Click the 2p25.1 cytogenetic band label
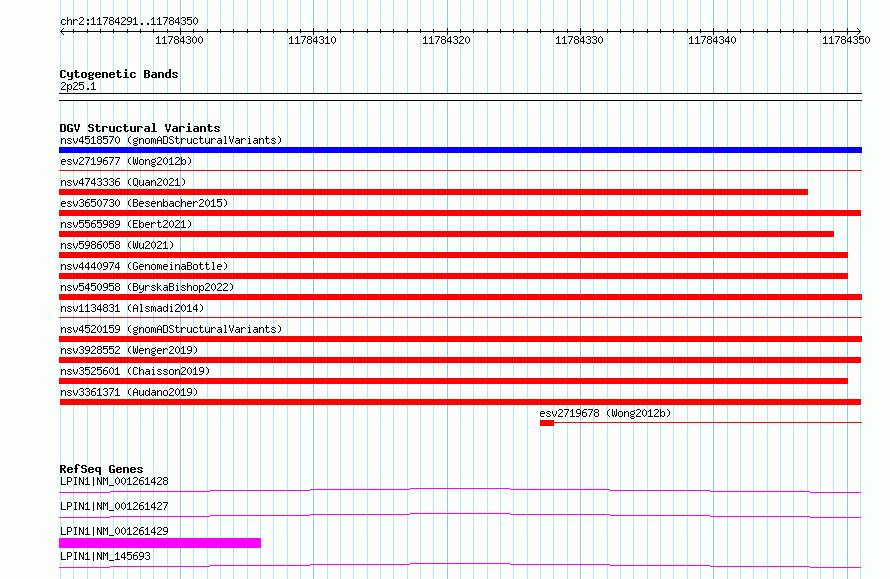890x579 pixels. pyautogui.click(x=78, y=86)
